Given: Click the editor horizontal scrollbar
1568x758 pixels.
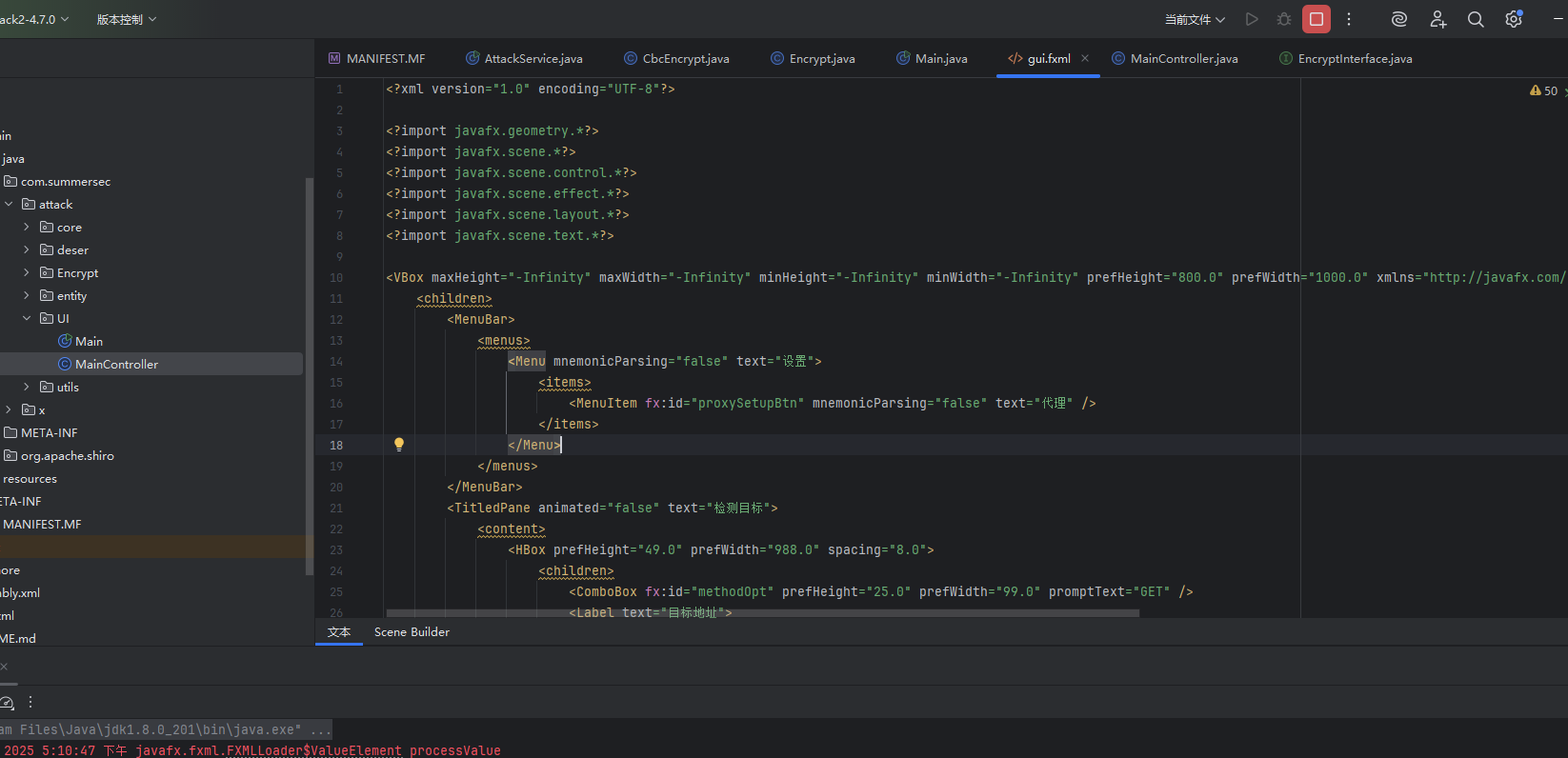Looking at the screenshot, I should pos(762,613).
